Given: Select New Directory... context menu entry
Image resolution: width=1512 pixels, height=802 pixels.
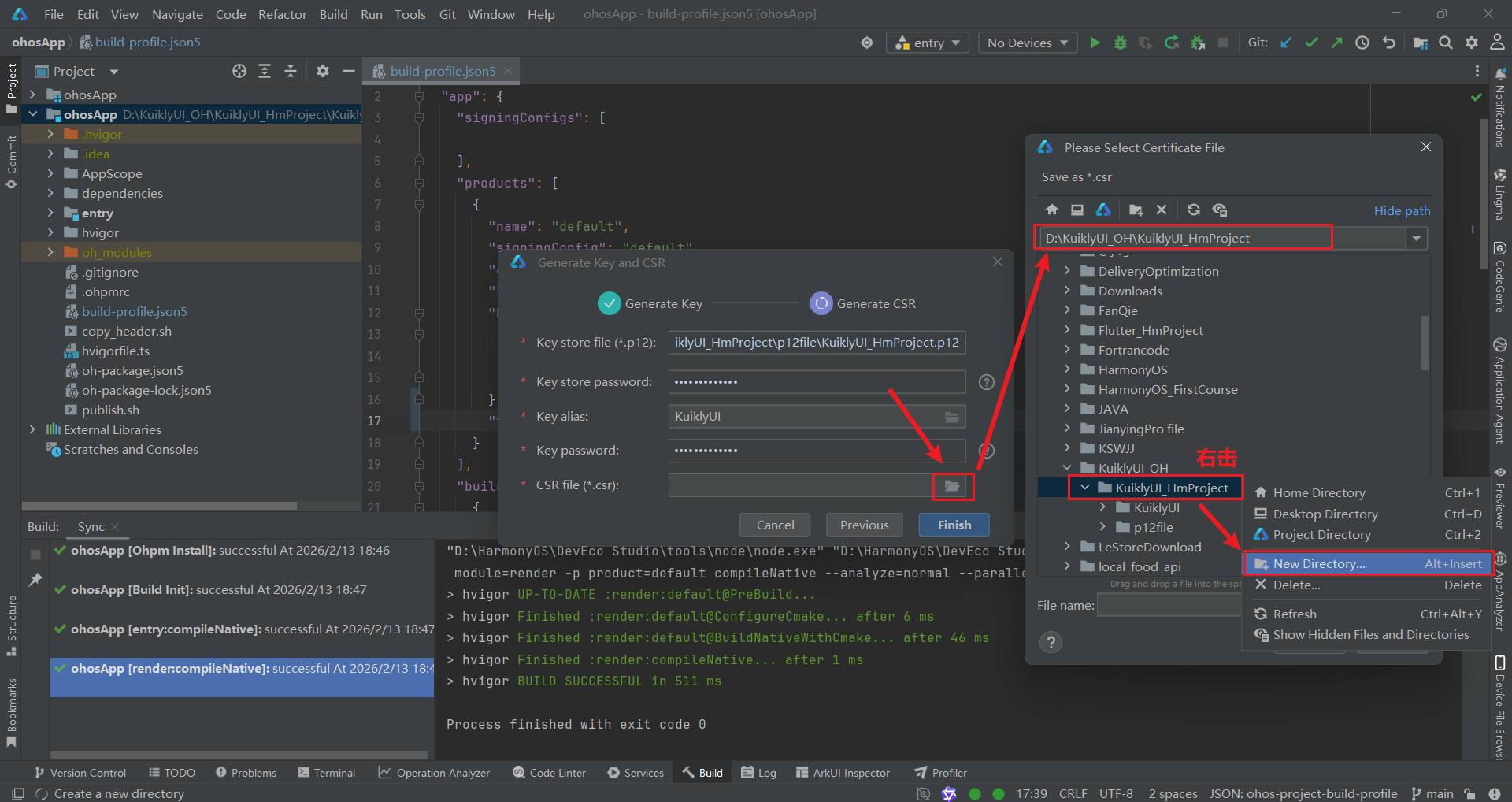Looking at the screenshot, I should click(x=1368, y=563).
